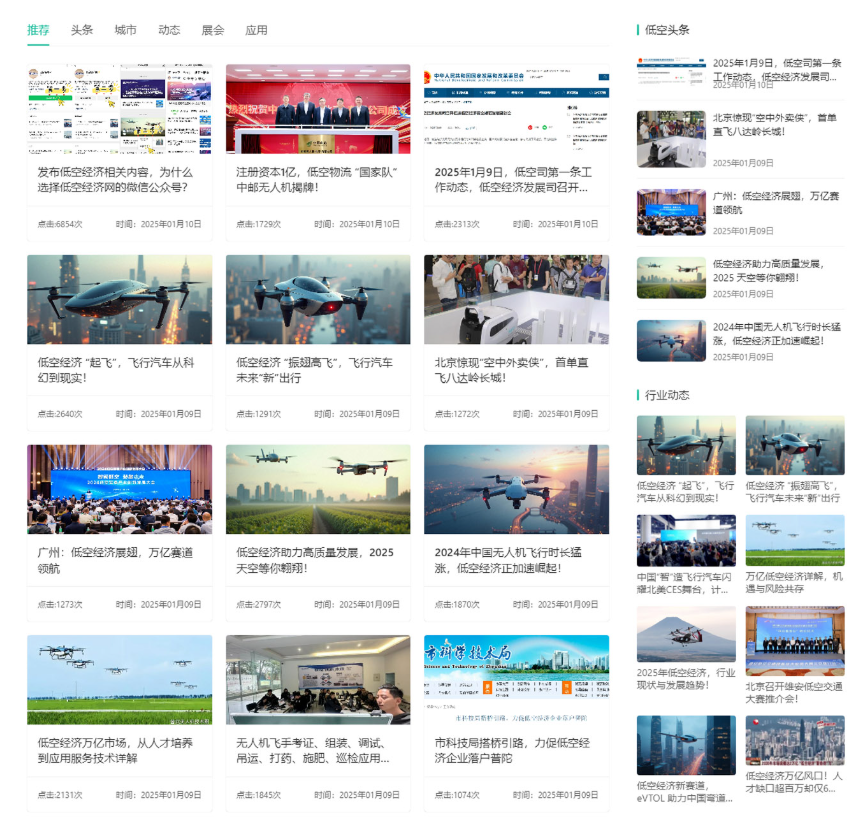Switch to the 头条 tab
The image size is (864, 819).
coord(82,30)
